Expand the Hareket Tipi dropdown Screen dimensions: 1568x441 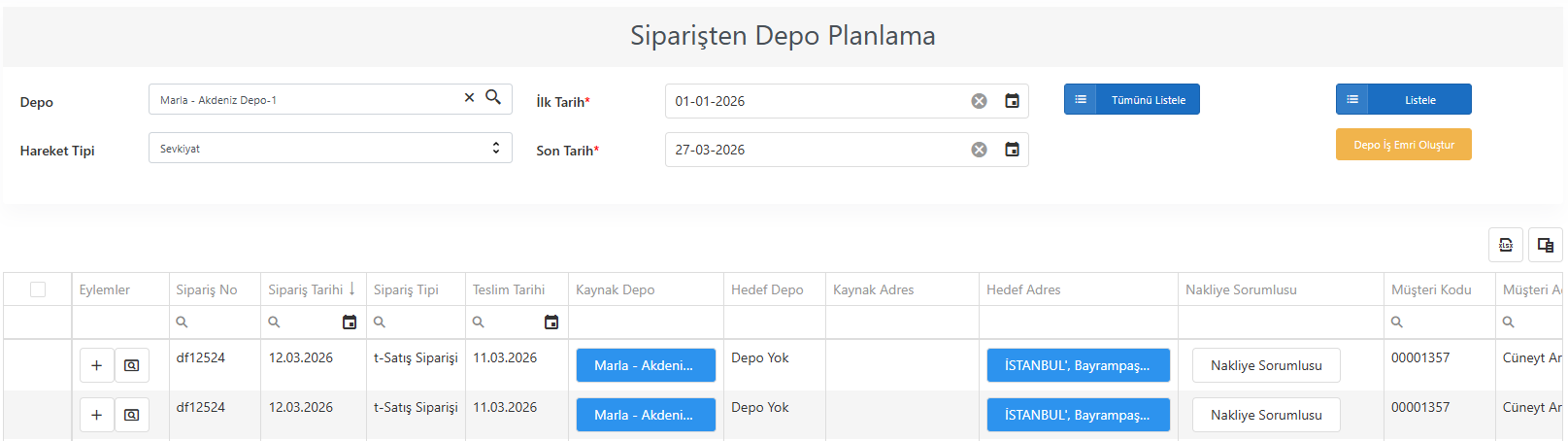[330, 148]
